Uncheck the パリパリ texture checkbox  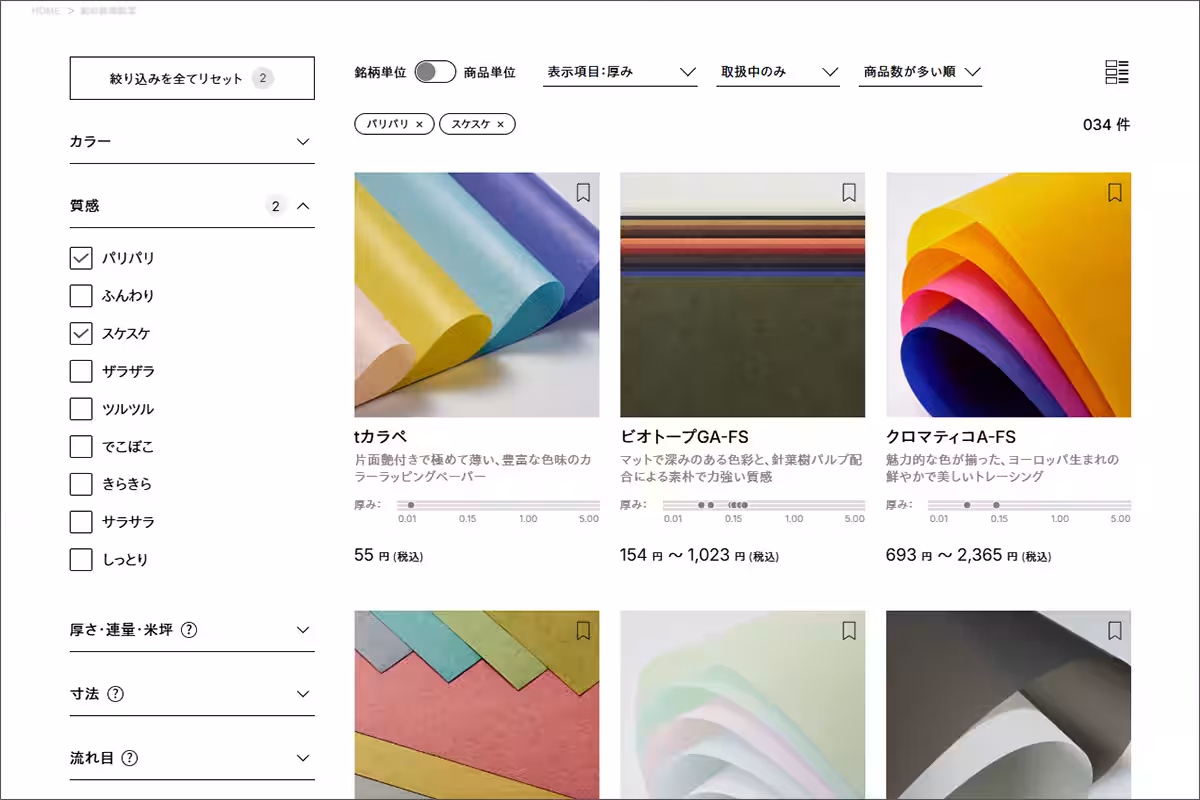point(80,257)
